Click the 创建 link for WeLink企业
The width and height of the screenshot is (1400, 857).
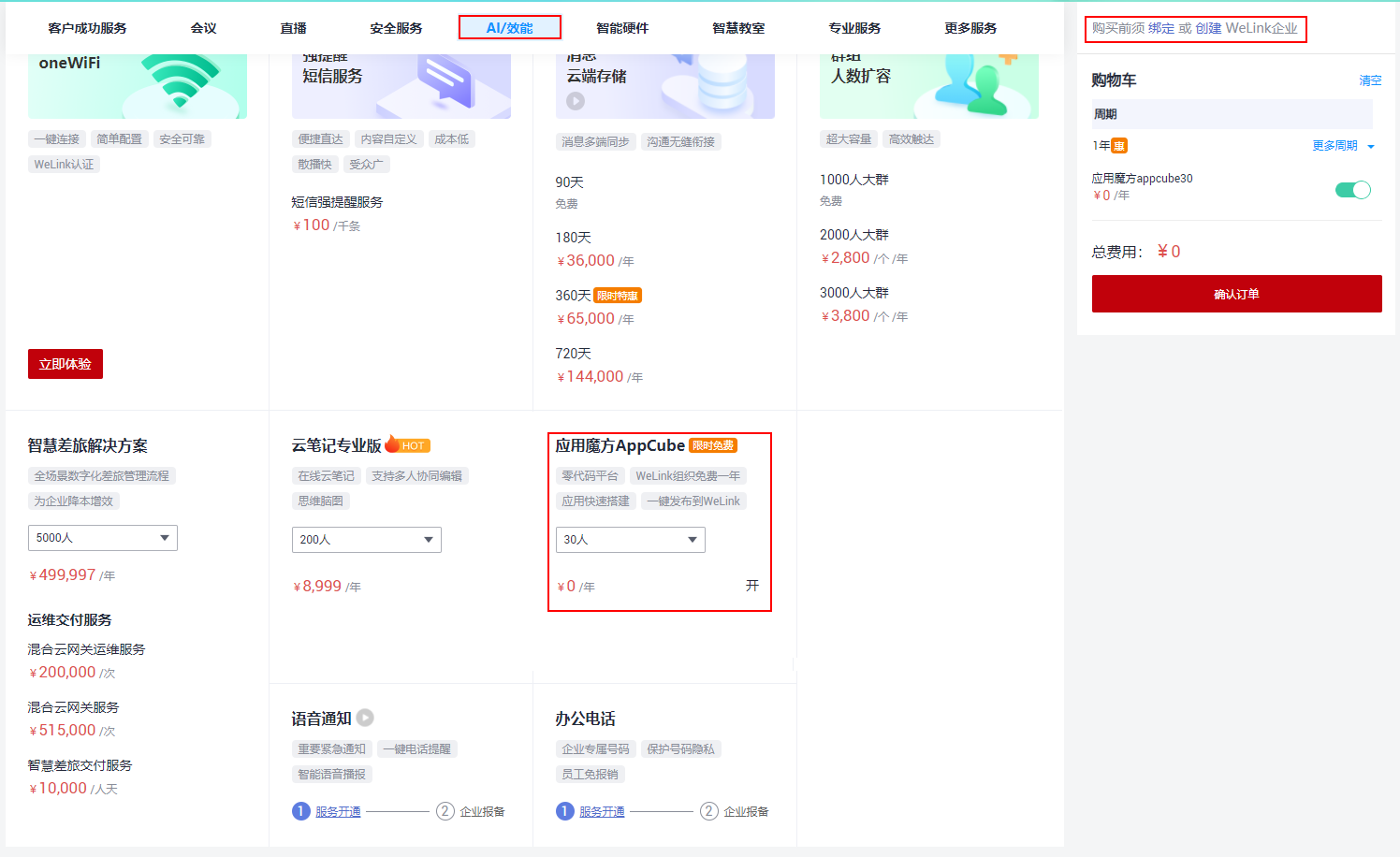pos(1208,28)
